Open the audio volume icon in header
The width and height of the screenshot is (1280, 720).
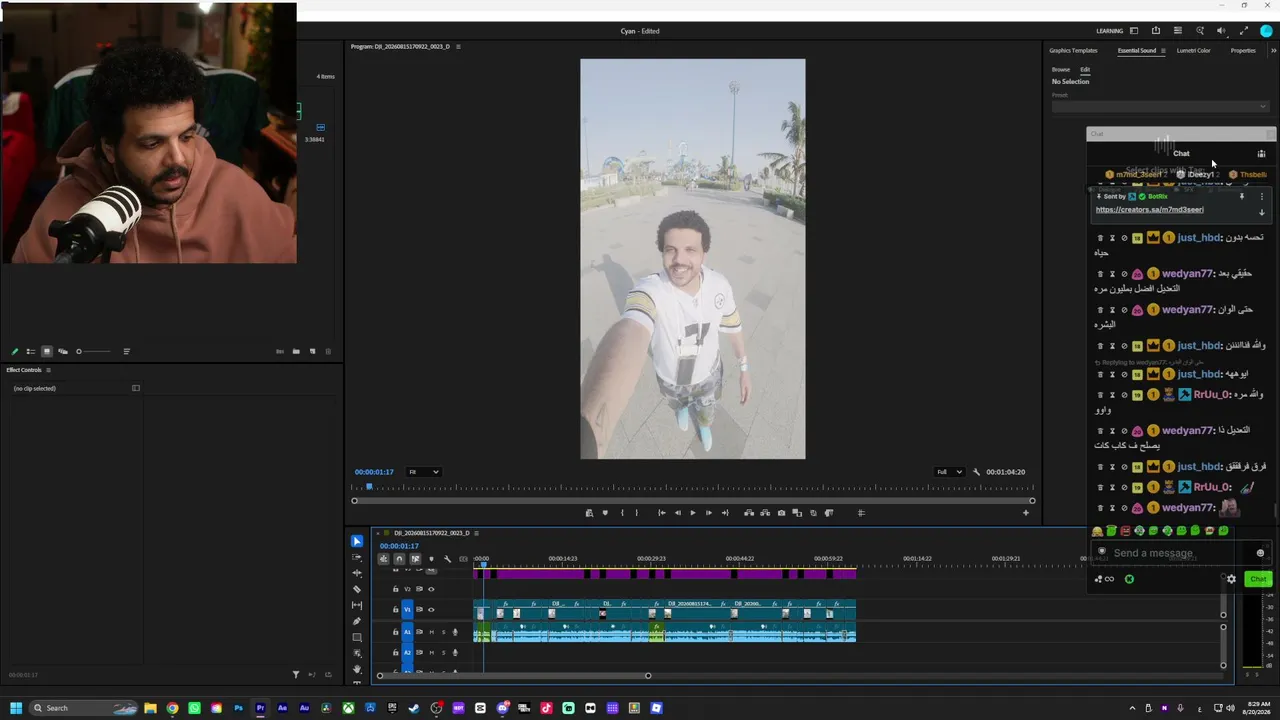[x=1221, y=31]
